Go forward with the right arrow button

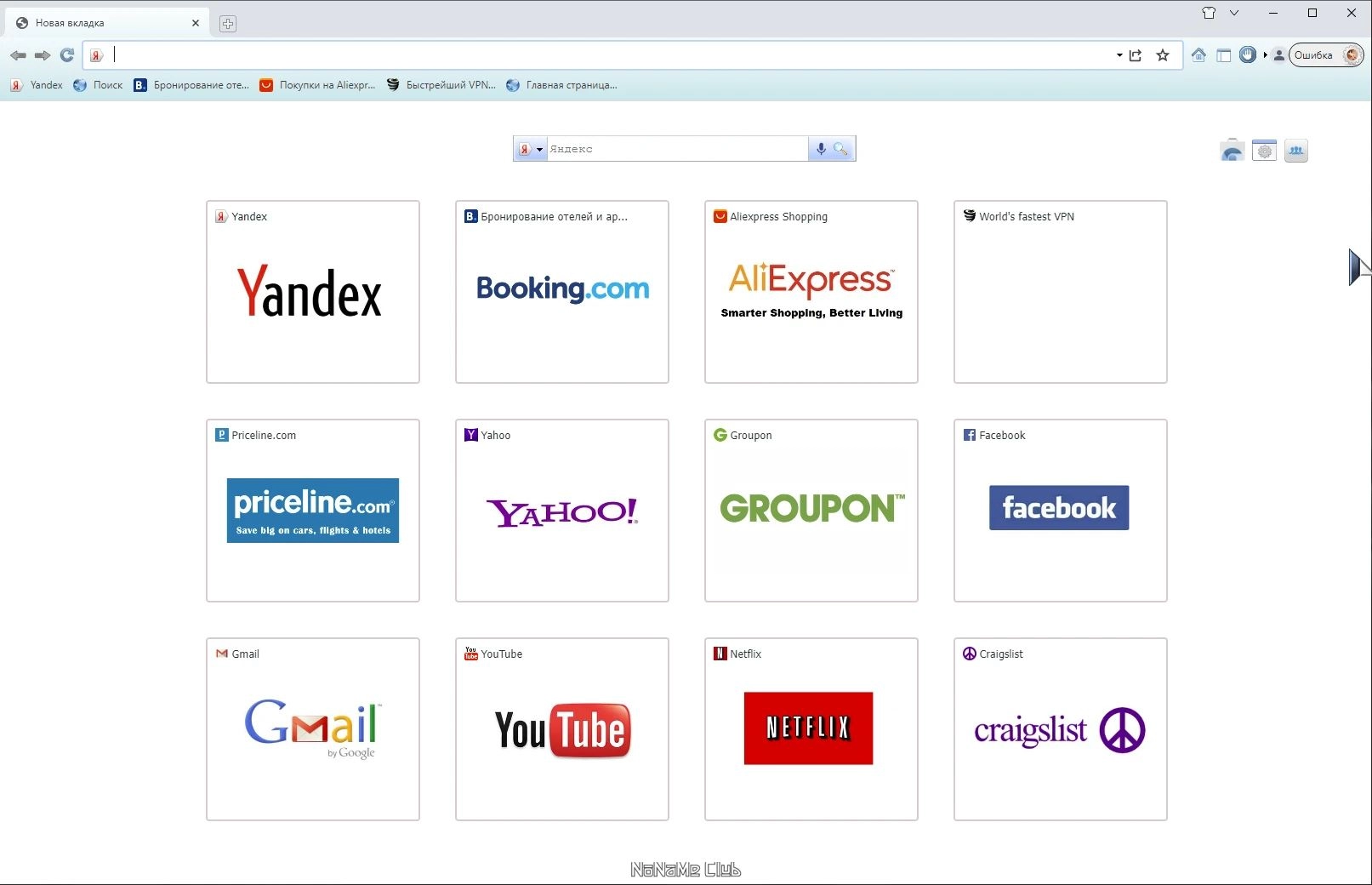tap(43, 55)
